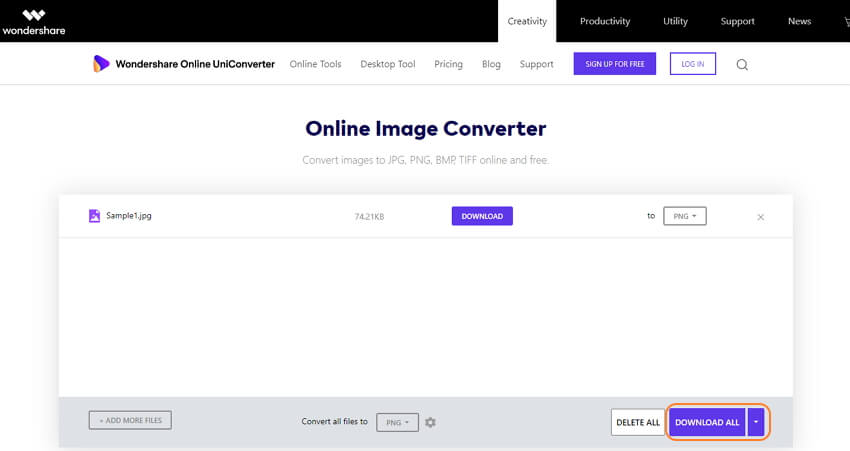Click the DOWNLOAD ALL button
Screen dimensions: 850x451
pyautogui.click(x=707, y=422)
